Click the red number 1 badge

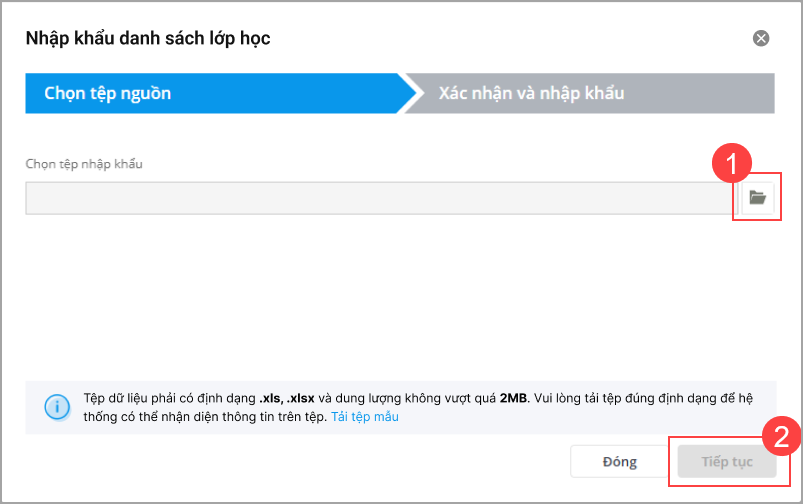[x=733, y=163]
